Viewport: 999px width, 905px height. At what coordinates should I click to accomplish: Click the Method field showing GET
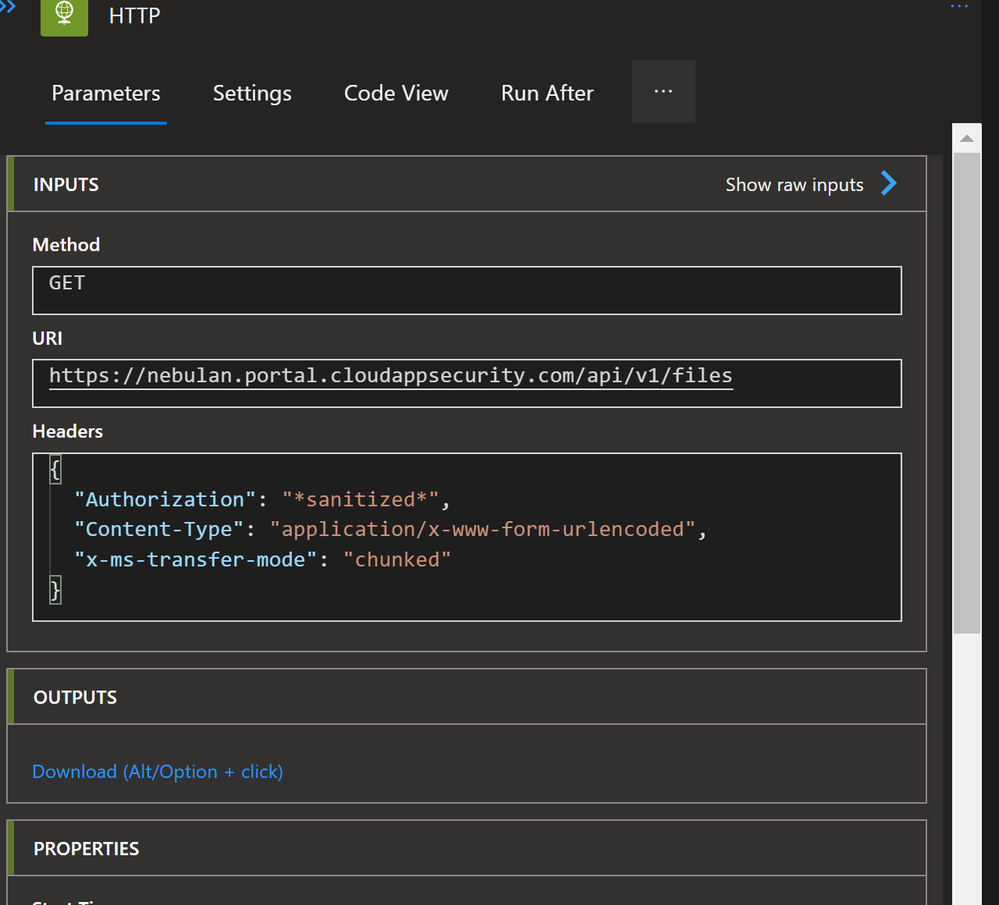(466, 290)
